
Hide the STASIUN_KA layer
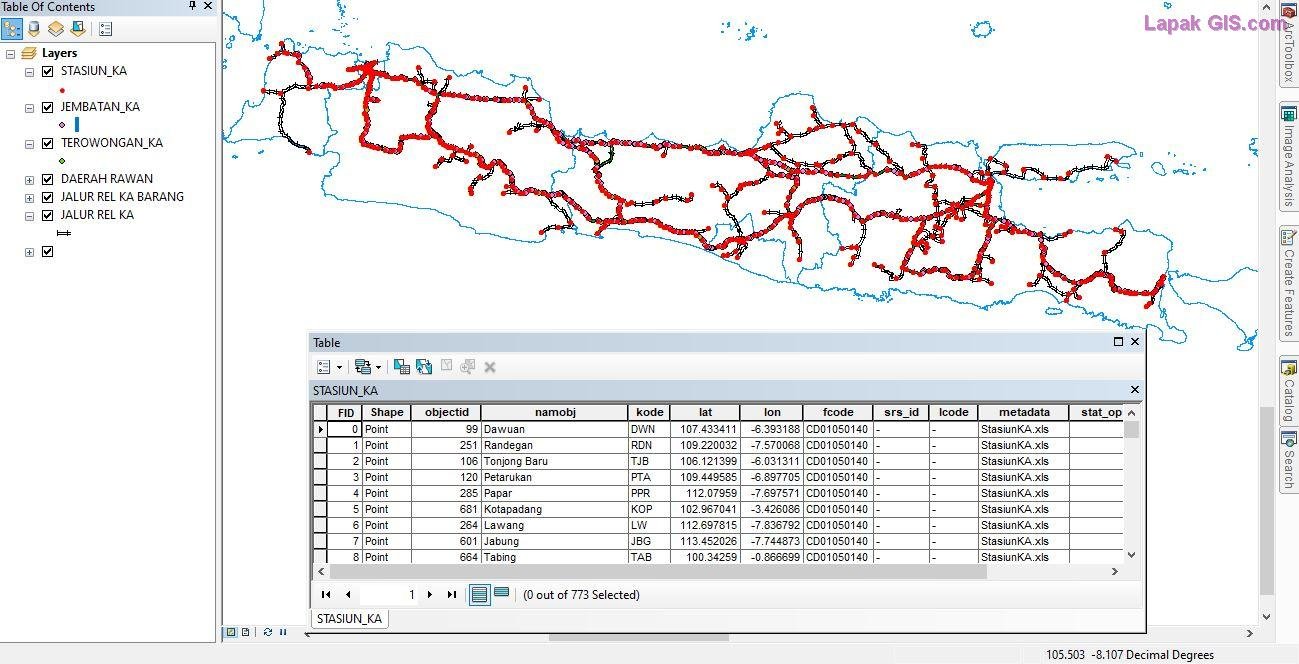click(47, 71)
